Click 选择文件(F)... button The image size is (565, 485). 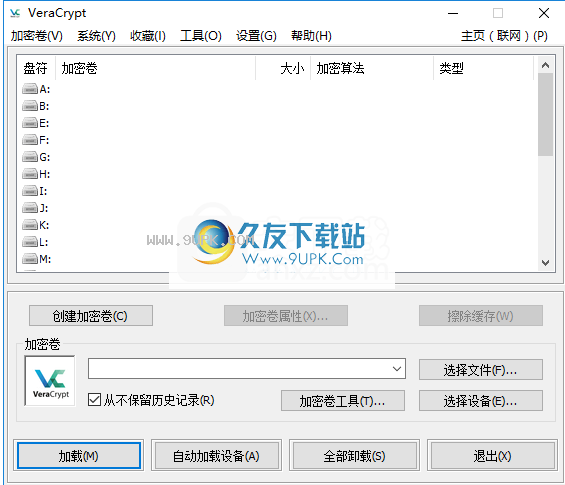(x=481, y=369)
